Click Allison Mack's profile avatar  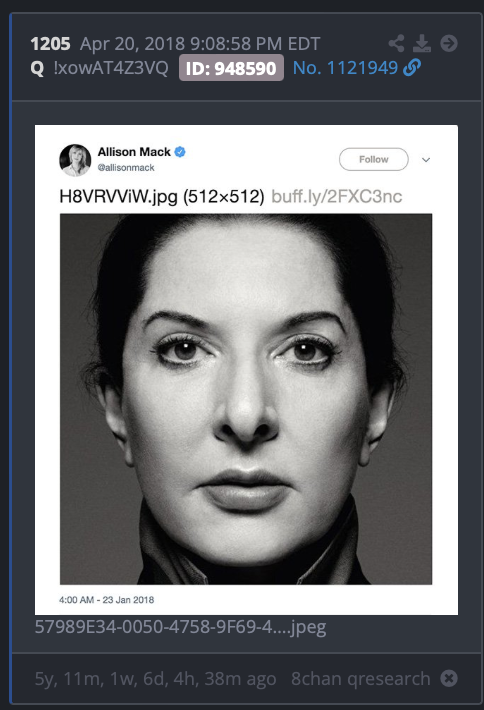click(x=75, y=160)
